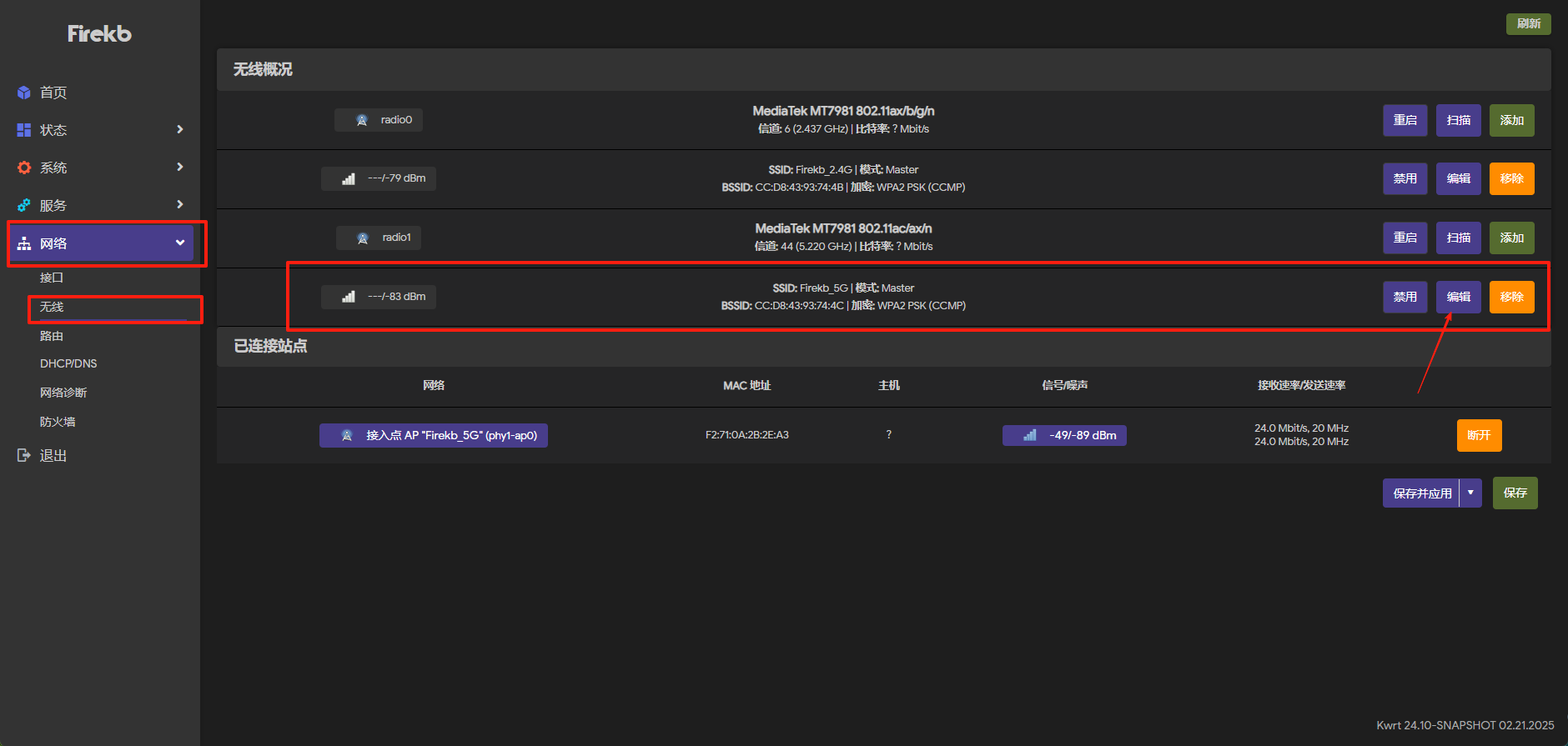Image resolution: width=1568 pixels, height=746 pixels.
Task: Click the 系统 gear icon
Action: [x=24, y=168]
